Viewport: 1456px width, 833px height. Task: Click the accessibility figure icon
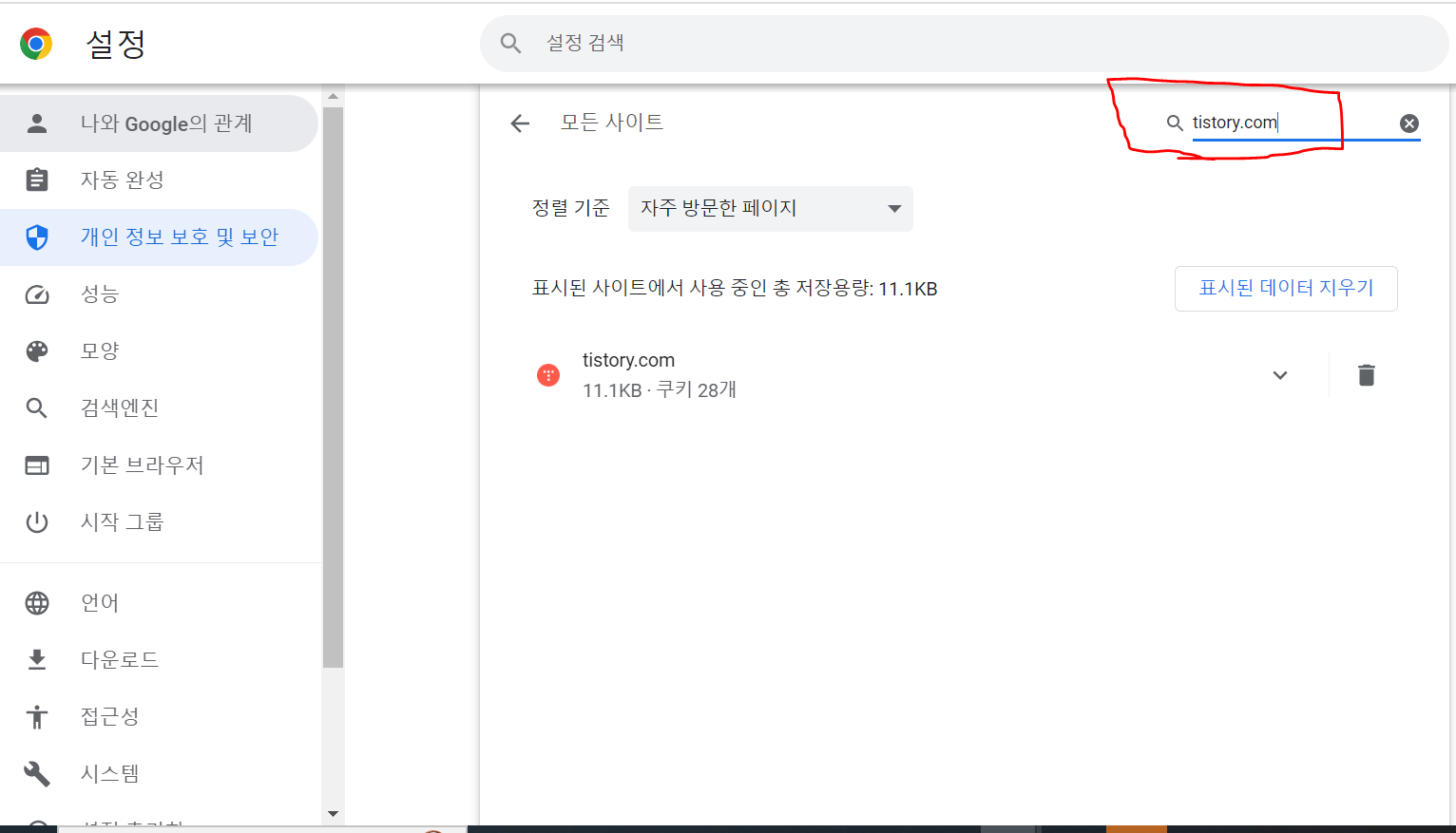click(x=37, y=717)
